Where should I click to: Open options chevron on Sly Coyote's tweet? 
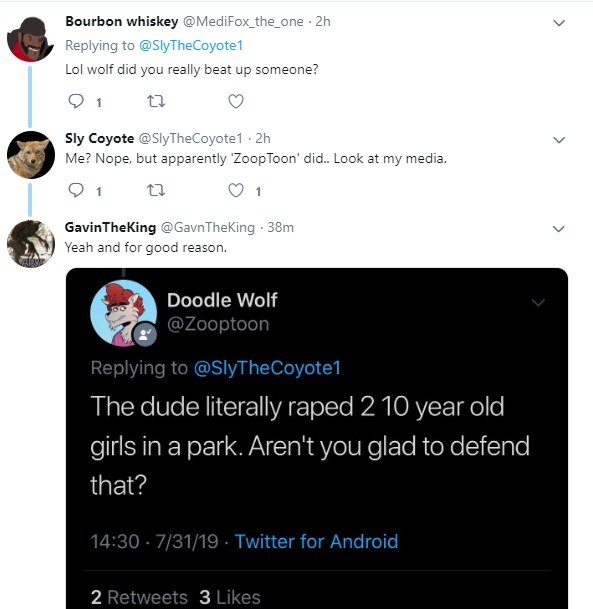pos(558,140)
